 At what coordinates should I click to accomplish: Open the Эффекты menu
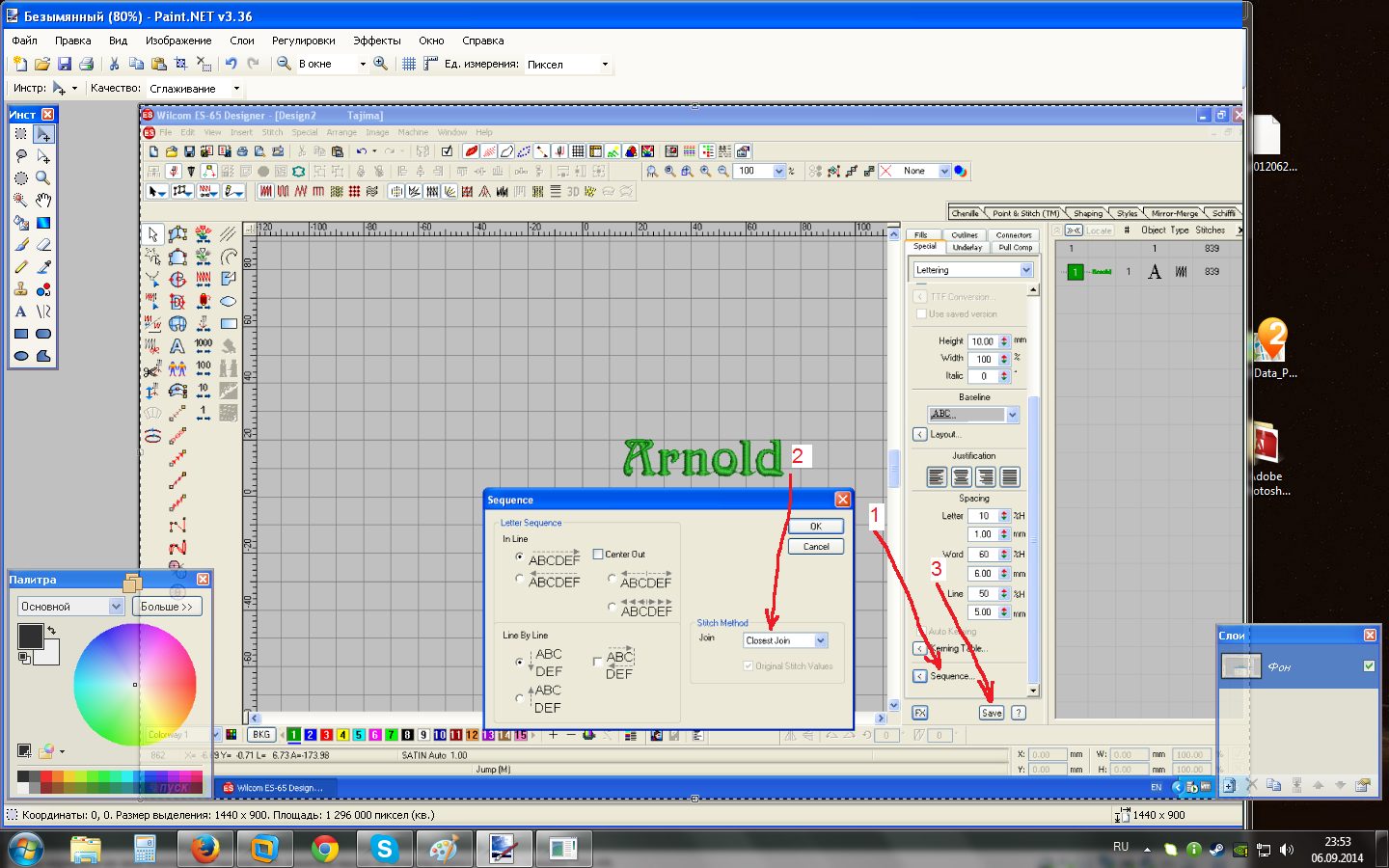click(x=376, y=41)
